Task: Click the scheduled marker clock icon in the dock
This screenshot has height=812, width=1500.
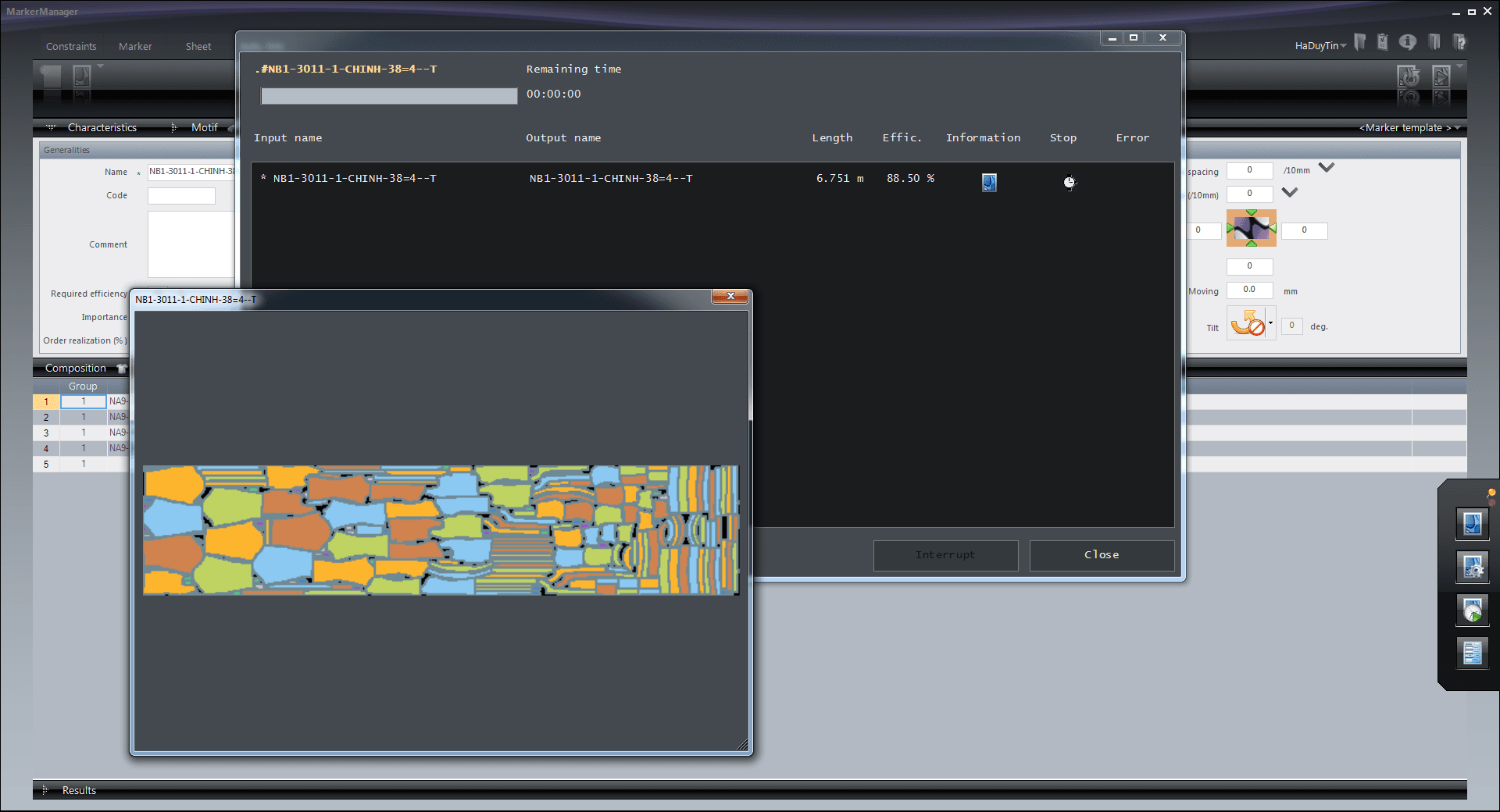Action: [x=1472, y=610]
